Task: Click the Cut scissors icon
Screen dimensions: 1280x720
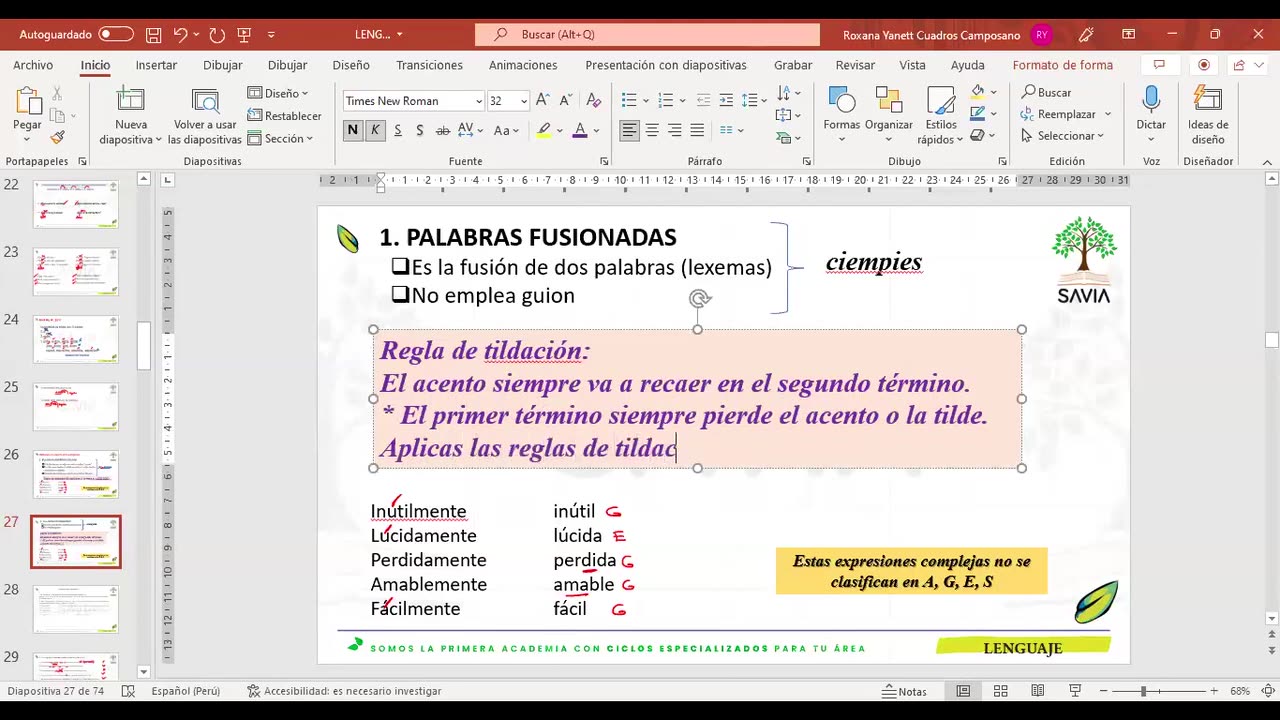Action: [x=57, y=92]
